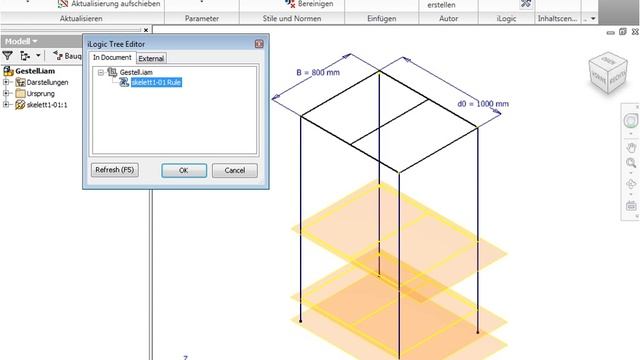Image resolution: width=640 pixels, height=360 pixels.
Task: Select skelett1-01 Rule in the tree
Action: [x=156, y=82]
